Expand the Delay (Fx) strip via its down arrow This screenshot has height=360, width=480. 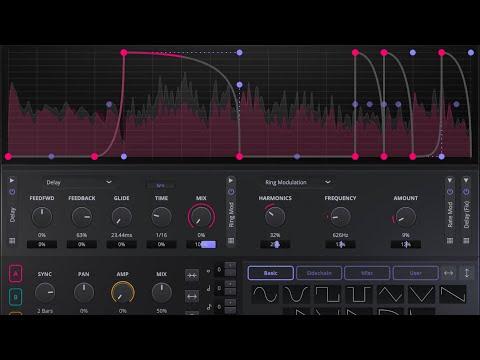tap(466, 180)
